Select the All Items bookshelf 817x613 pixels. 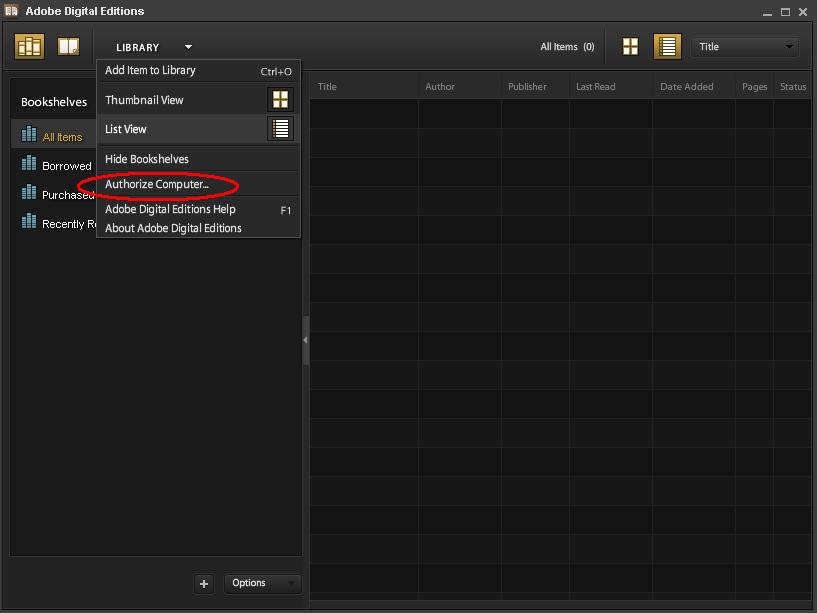pyautogui.click(x=53, y=136)
